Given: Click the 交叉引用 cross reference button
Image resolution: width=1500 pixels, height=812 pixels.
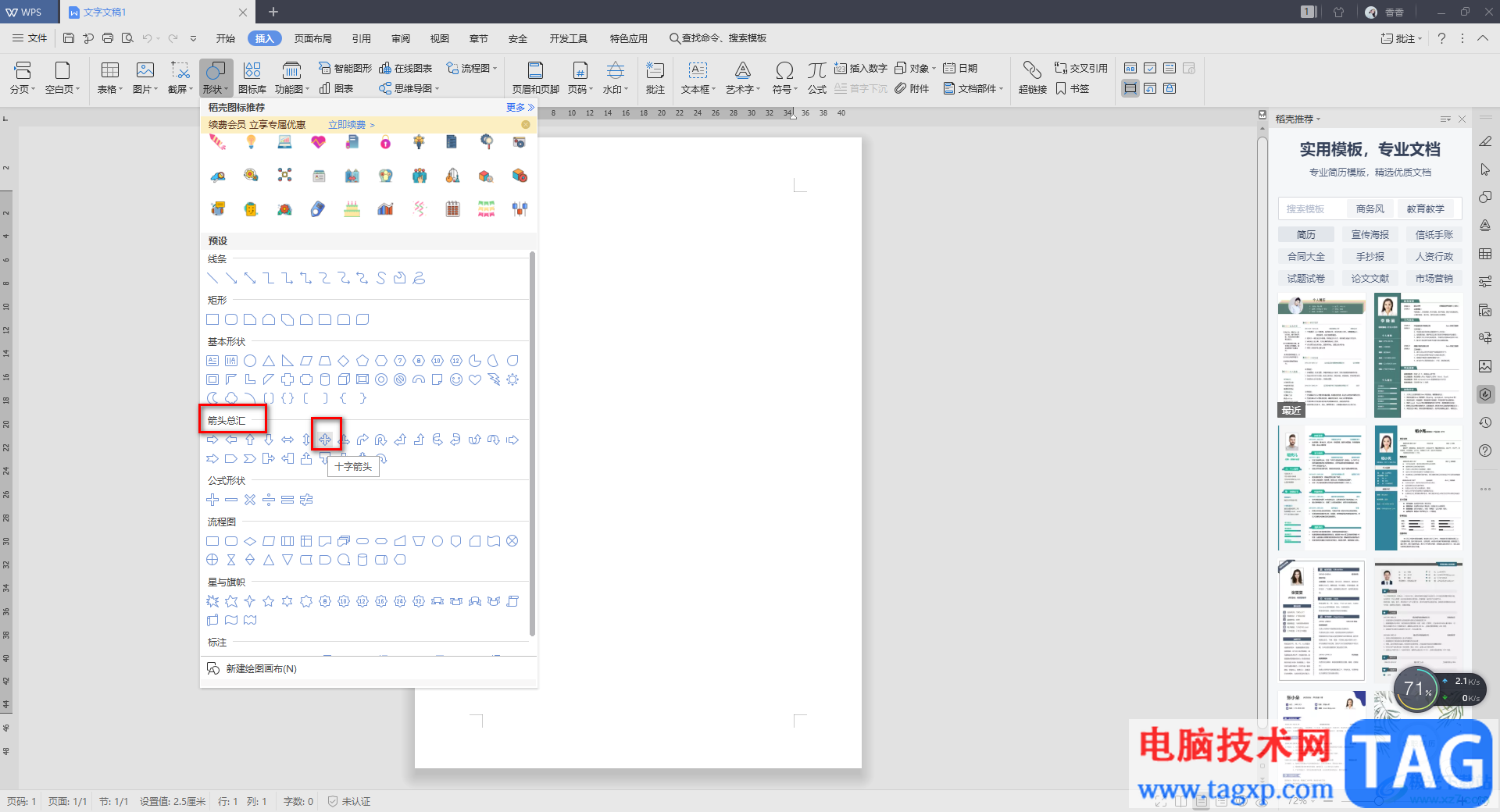Looking at the screenshot, I should (x=1081, y=69).
